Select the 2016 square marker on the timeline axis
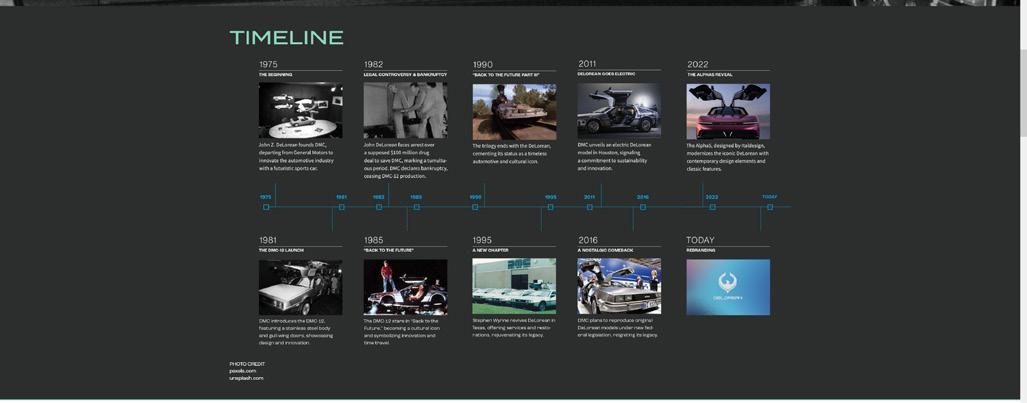 click(643, 207)
